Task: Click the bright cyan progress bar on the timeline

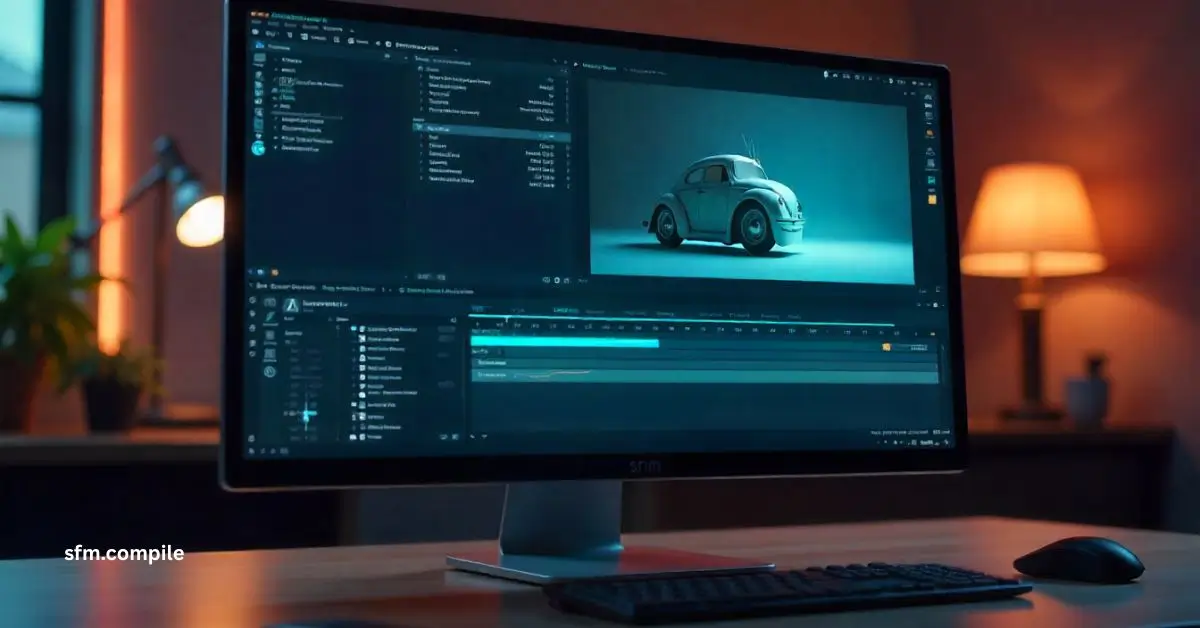Action: coord(564,343)
